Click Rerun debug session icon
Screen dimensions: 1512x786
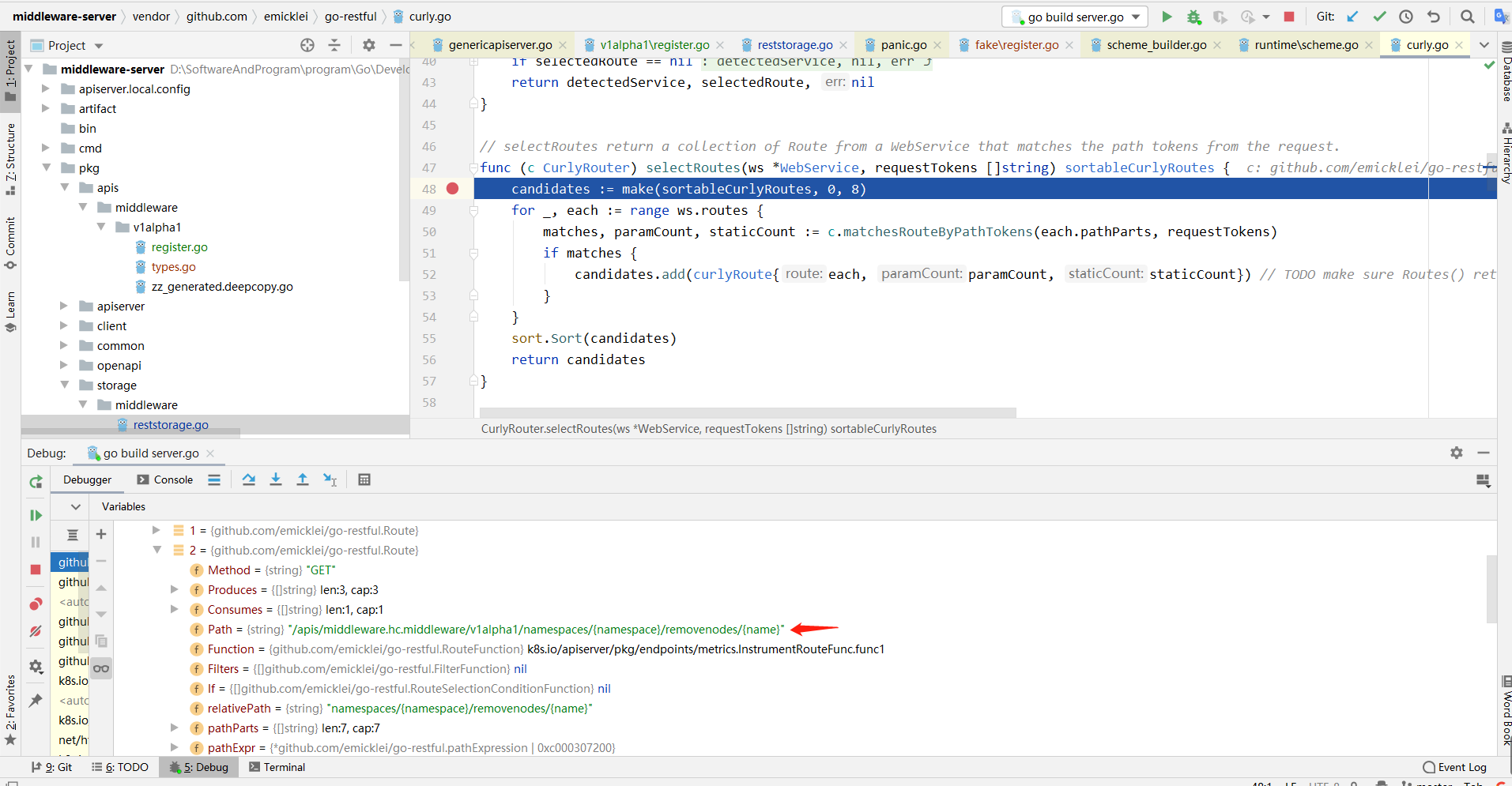click(36, 482)
